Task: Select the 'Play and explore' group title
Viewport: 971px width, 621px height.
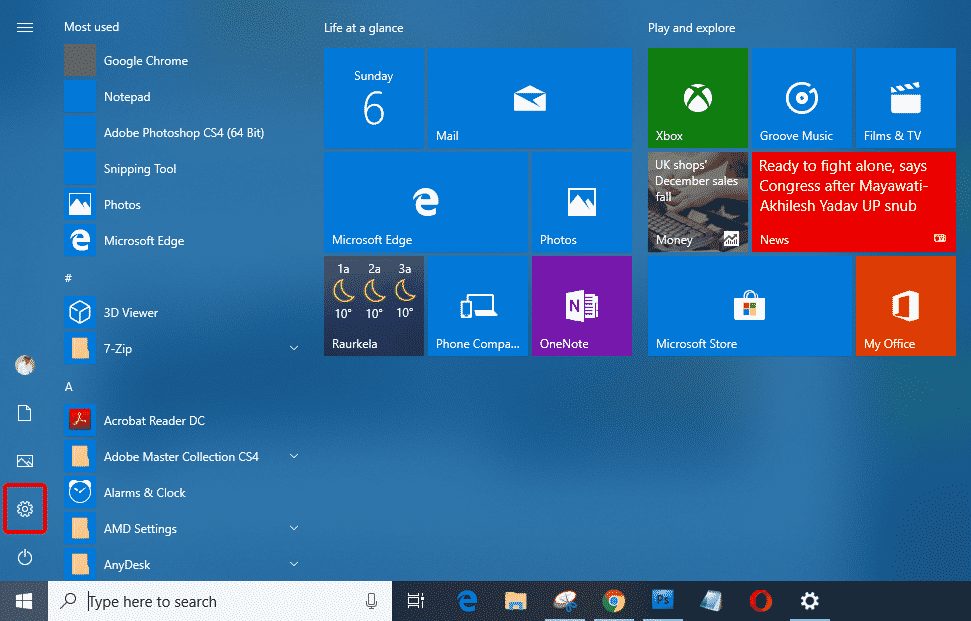Action: (692, 28)
